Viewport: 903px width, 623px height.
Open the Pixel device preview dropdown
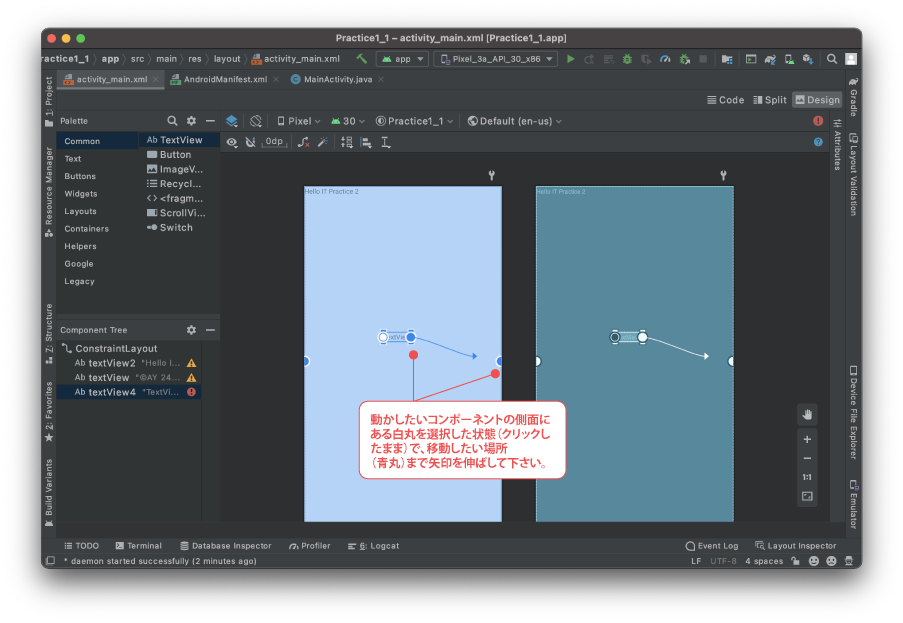click(x=298, y=121)
